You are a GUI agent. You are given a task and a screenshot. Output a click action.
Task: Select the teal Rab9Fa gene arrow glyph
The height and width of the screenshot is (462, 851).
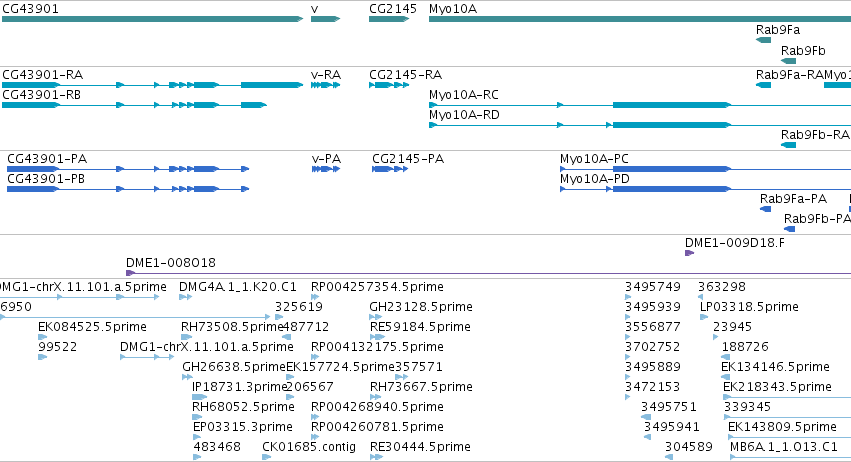763,40
